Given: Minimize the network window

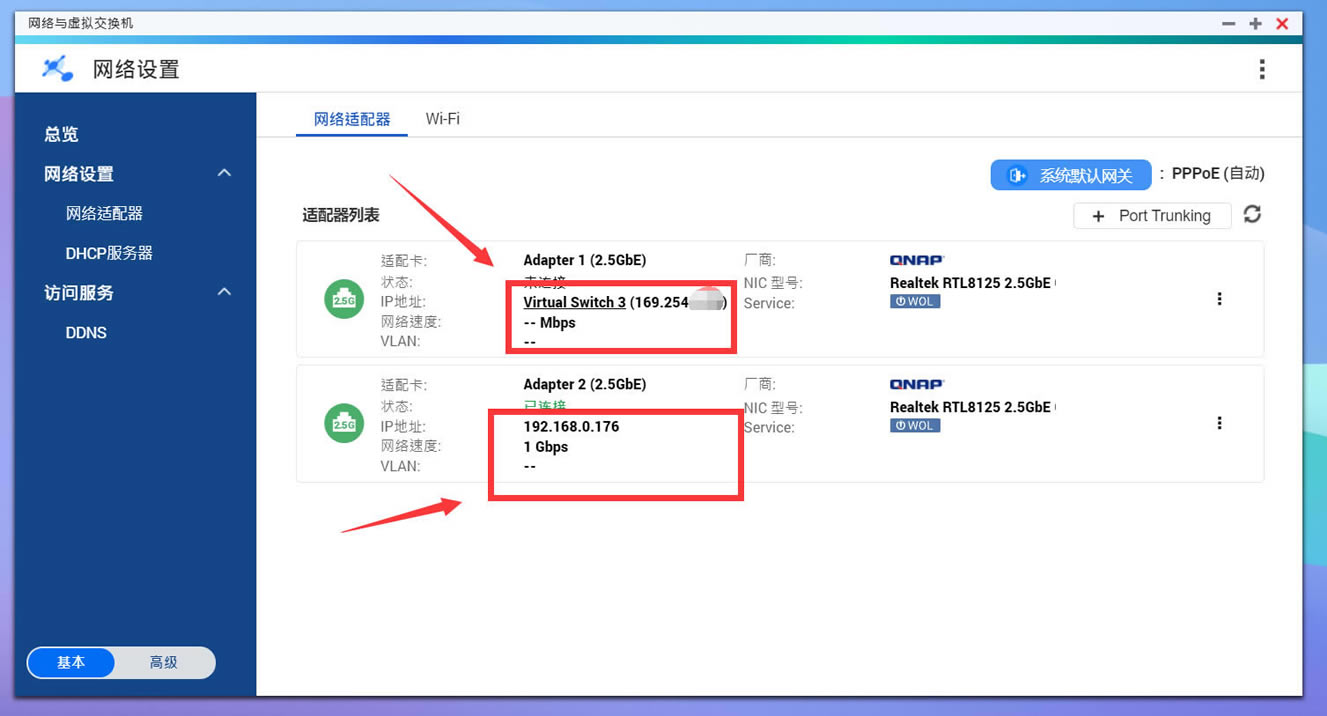Looking at the screenshot, I should tap(1229, 23).
